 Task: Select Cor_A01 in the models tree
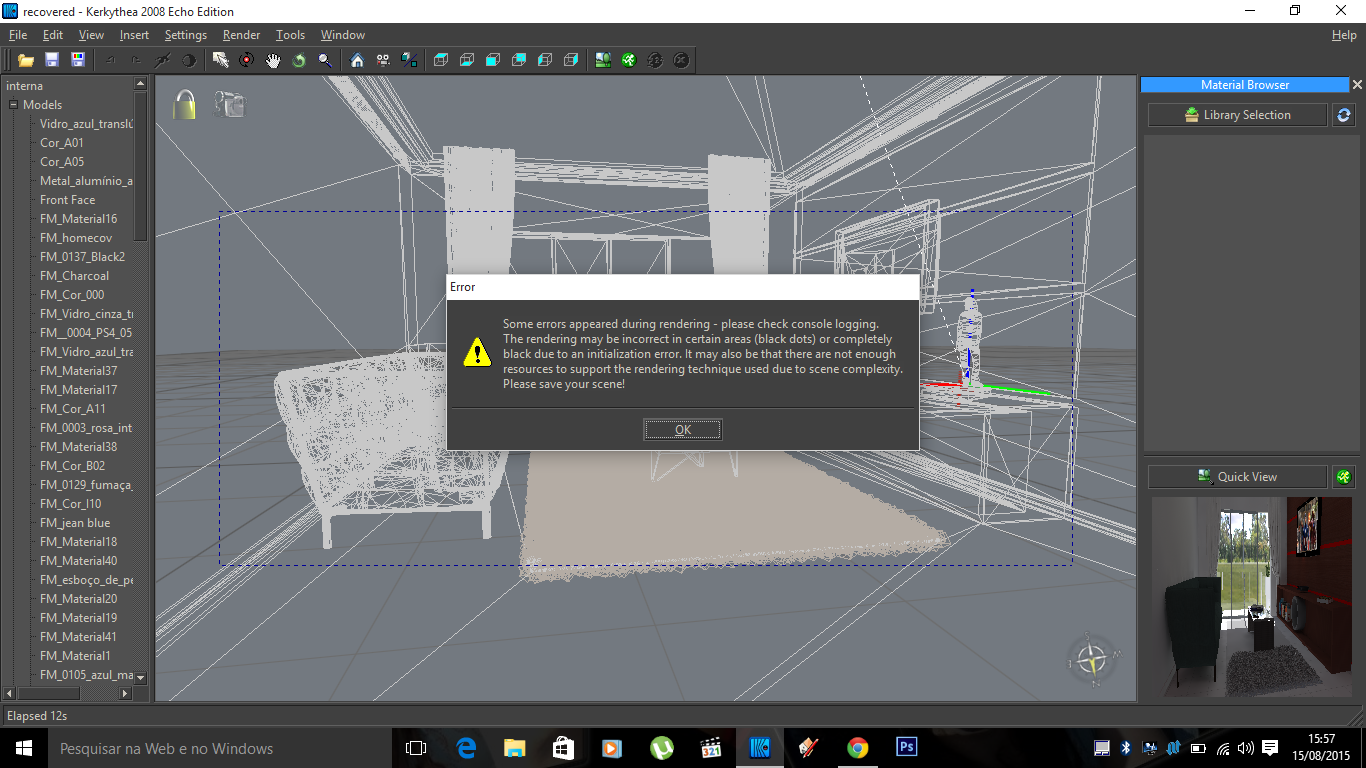[62, 143]
